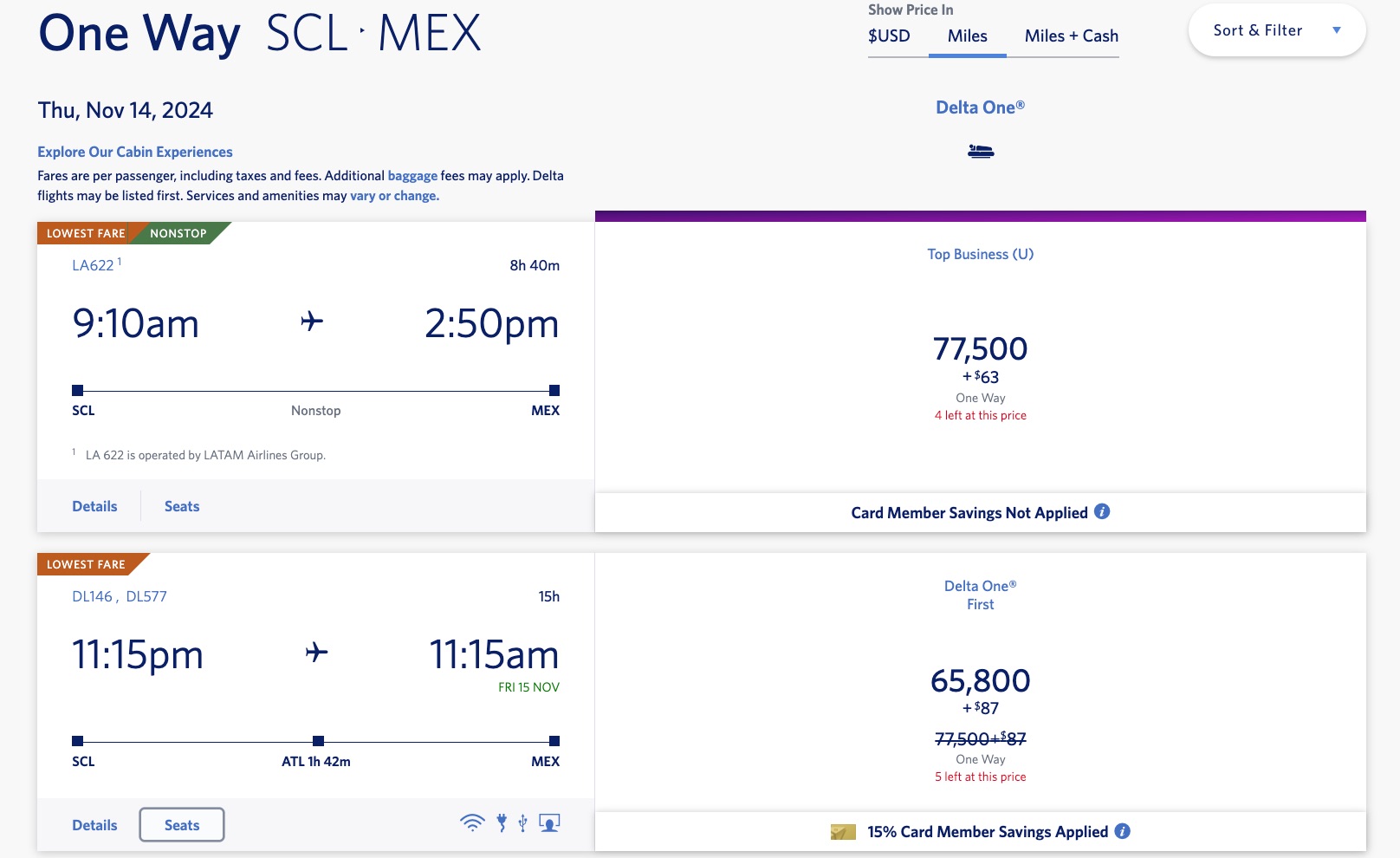Click the seatback entertainment icon
This screenshot has width=1400, height=858.
coord(548,822)
